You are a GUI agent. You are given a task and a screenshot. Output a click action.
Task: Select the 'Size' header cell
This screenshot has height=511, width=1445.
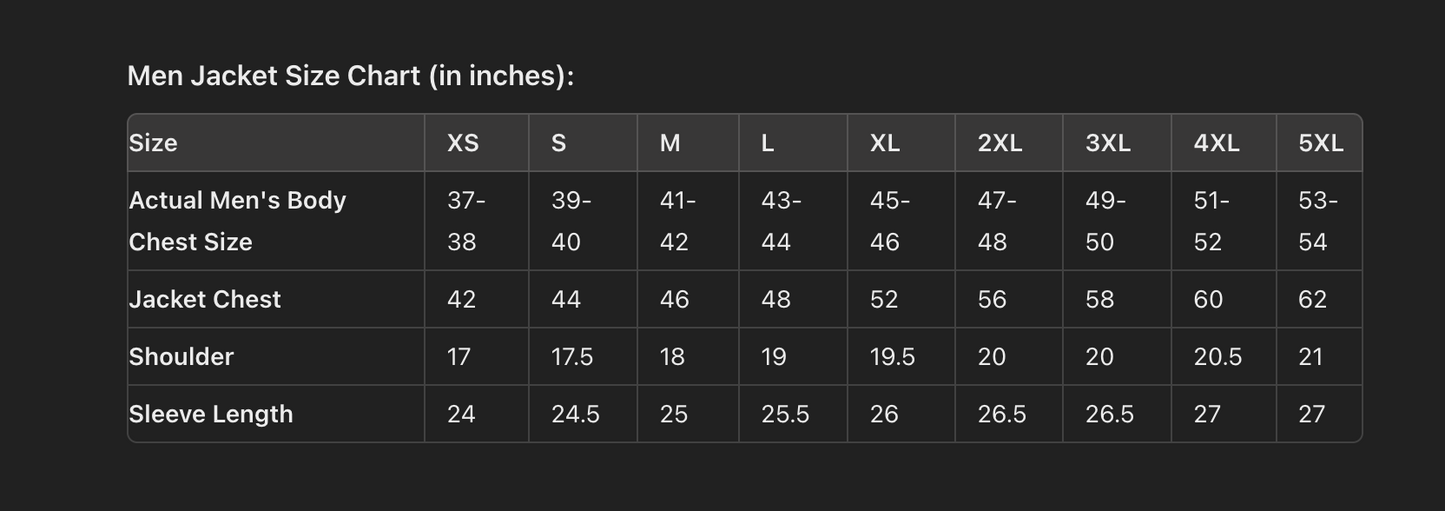(x=153, y=143)
